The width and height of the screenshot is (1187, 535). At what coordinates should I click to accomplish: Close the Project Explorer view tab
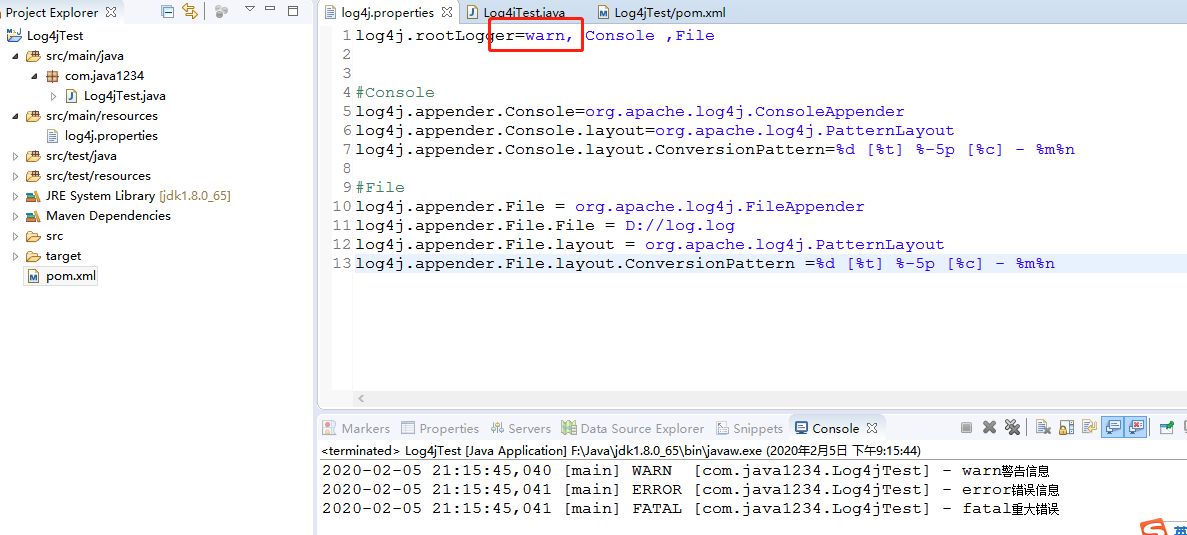(x=111, y=12)
